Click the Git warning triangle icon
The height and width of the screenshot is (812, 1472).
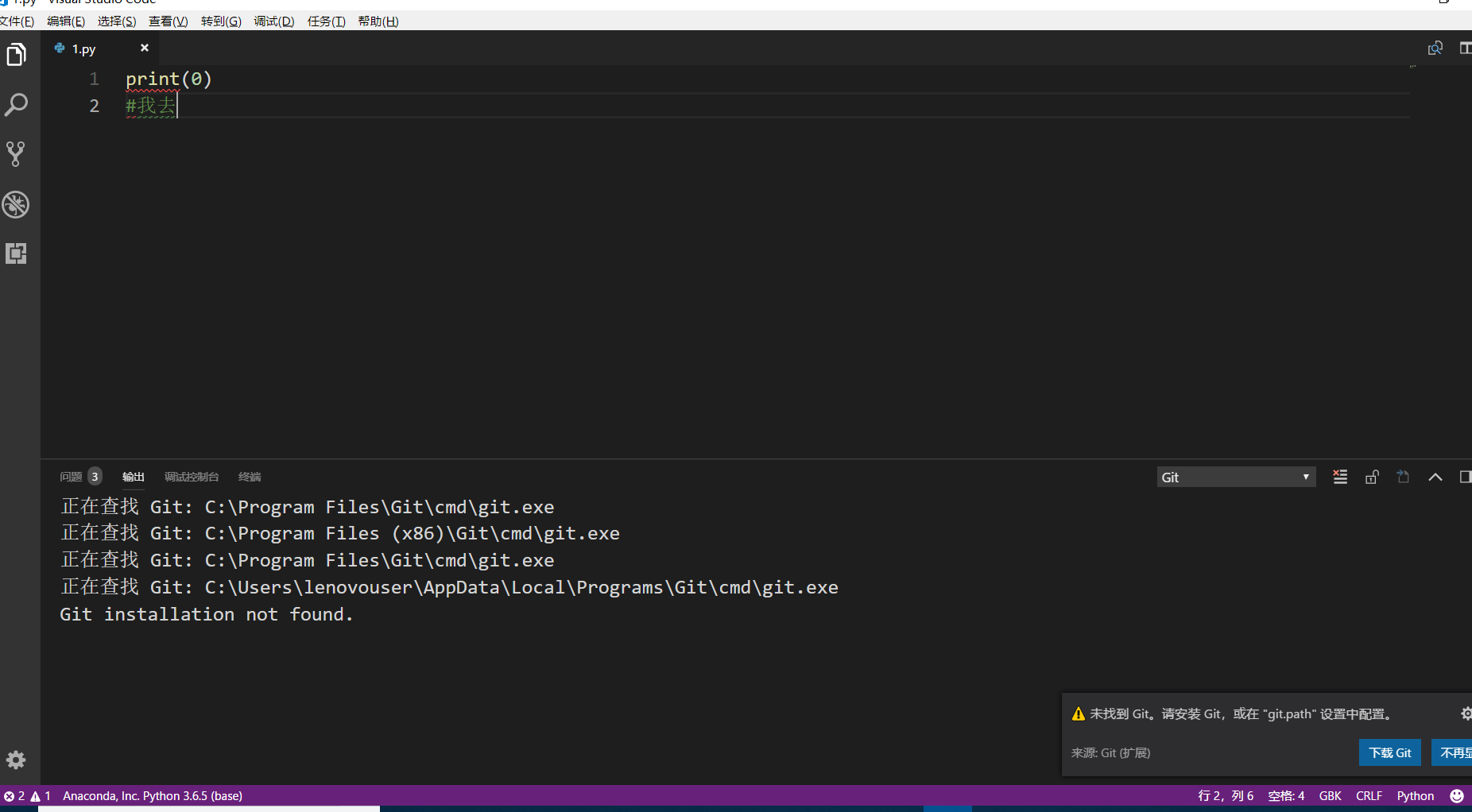[1079, 713]
